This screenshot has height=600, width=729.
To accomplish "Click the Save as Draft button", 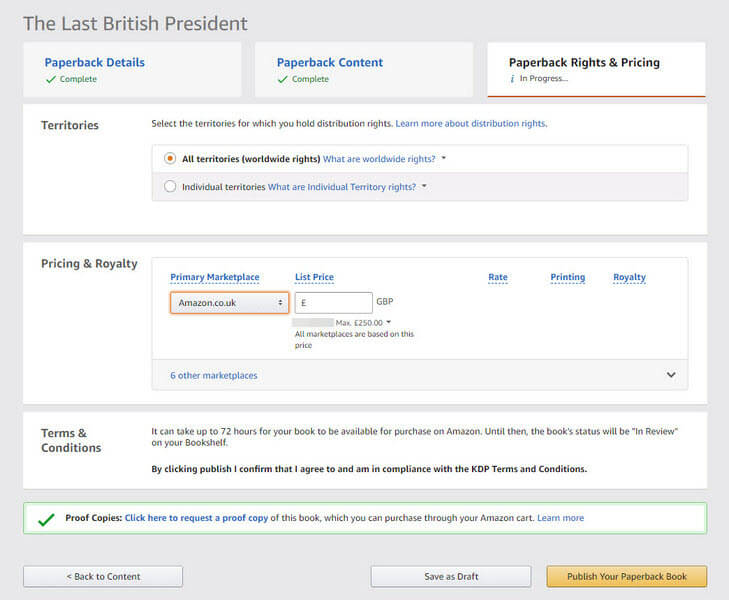I will (x=451, y=576).
